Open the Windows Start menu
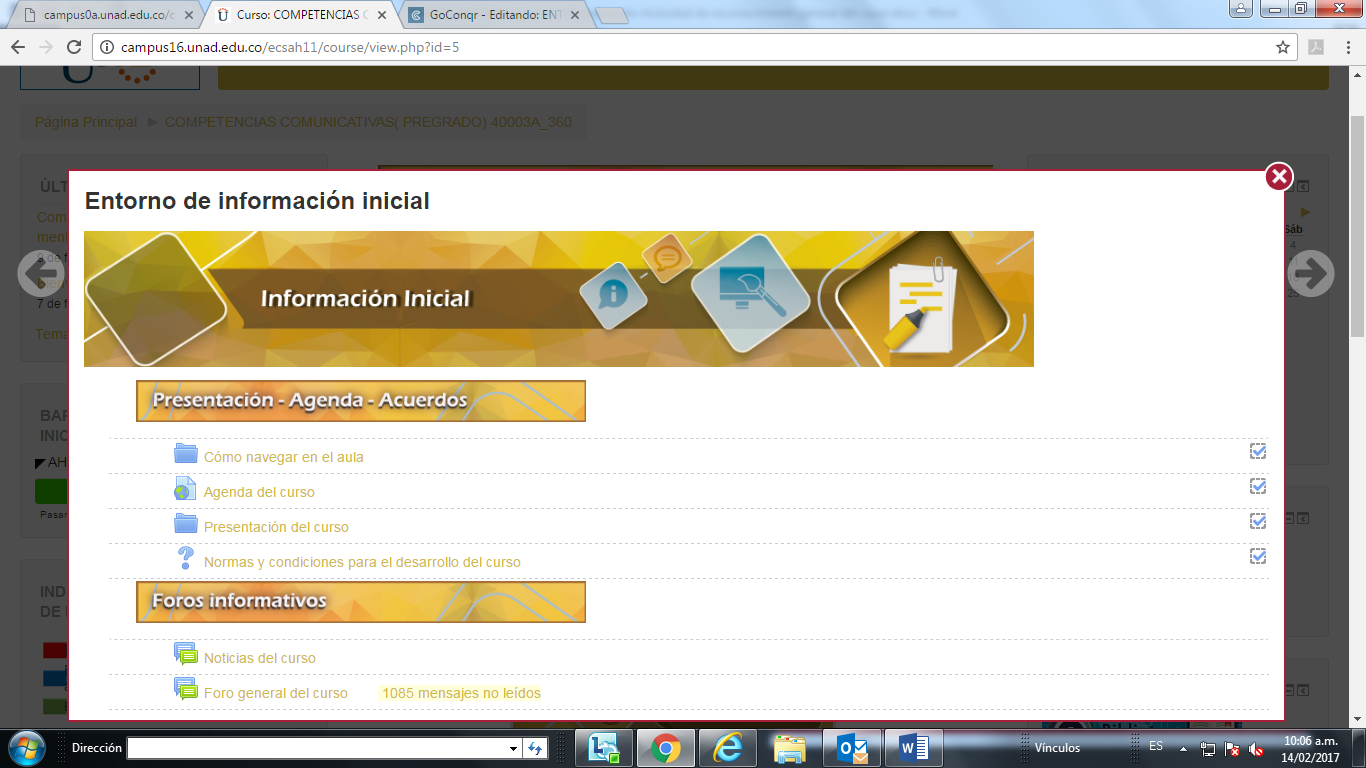Image resolution: width=1366 pixels, height=768 pixels. point(28,747)
